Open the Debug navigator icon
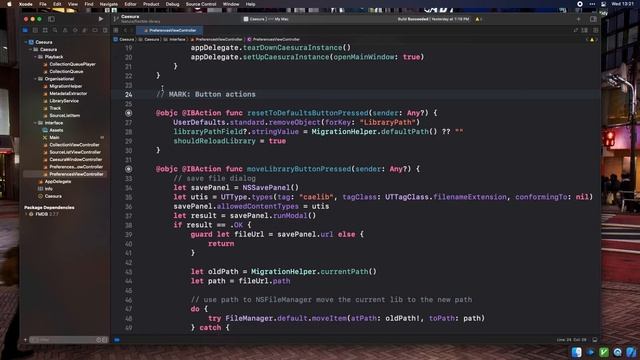This screenshot has height=360, width=640. (85, 30)
